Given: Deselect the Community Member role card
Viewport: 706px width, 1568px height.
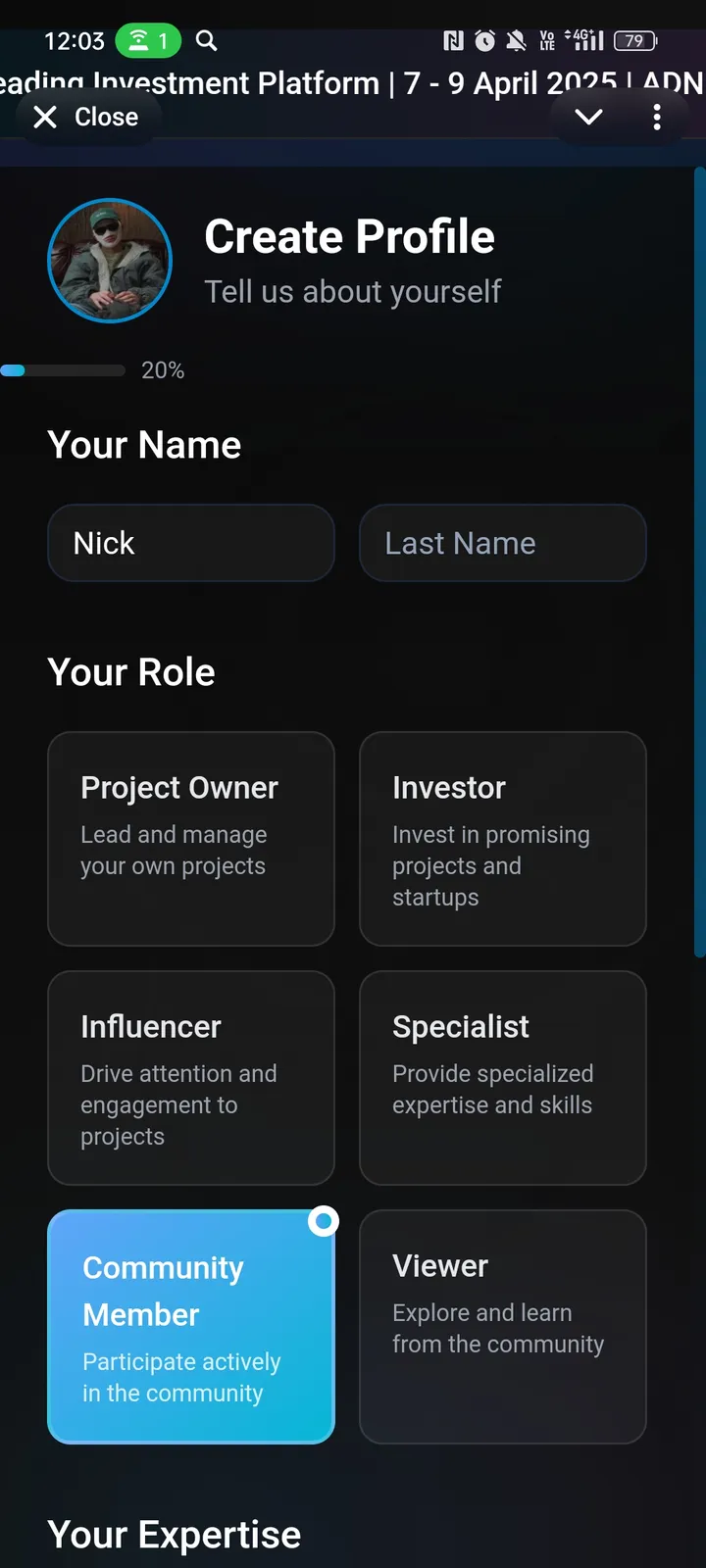Looking at the screenshot, I should tap(191, 1327).
